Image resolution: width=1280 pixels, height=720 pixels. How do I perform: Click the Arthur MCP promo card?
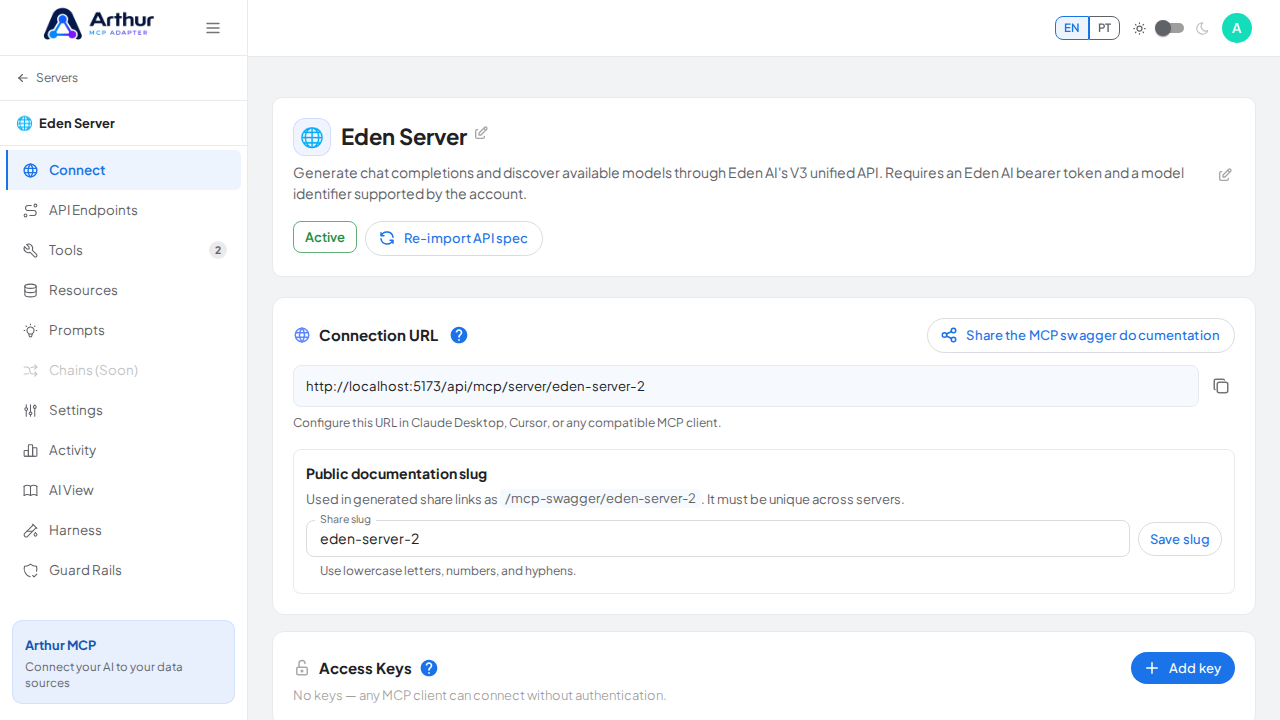pos(123,662)
